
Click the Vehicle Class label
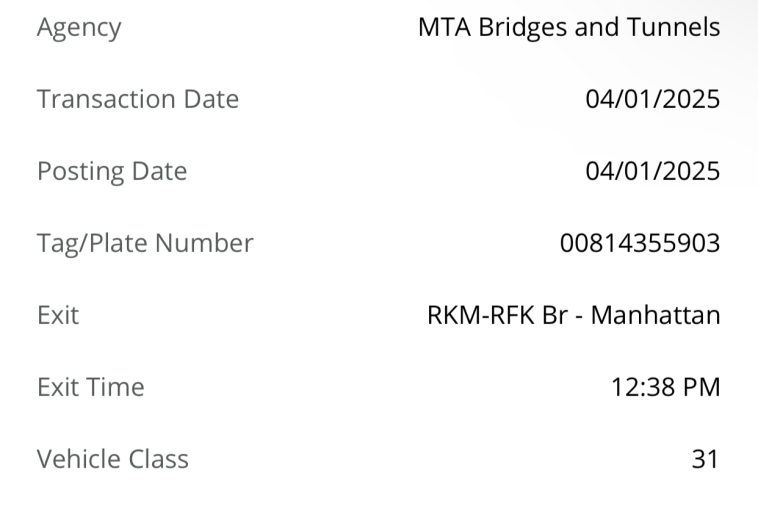click(x=113, y=459)
